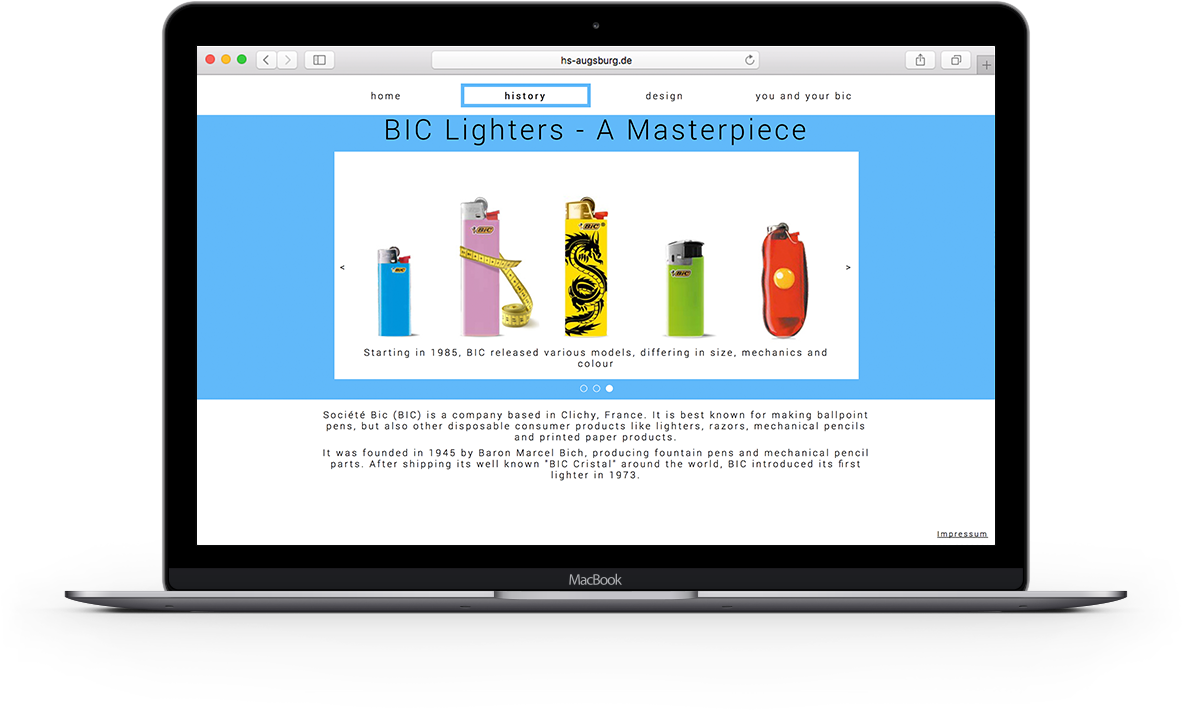Reload the page via the refresh icon
The width and height of the screenshot is (1182, 710).
point(749,60)
